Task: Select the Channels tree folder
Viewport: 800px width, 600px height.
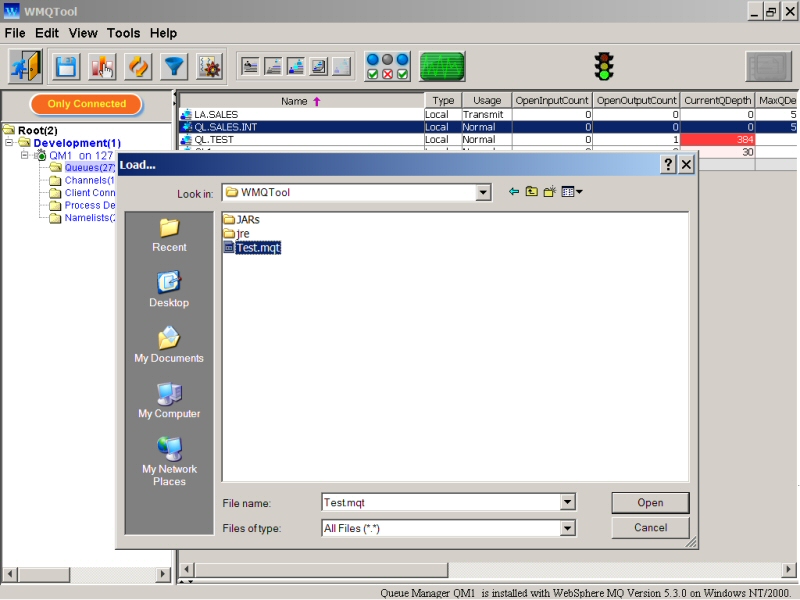Action: click(x=83, y=180)
